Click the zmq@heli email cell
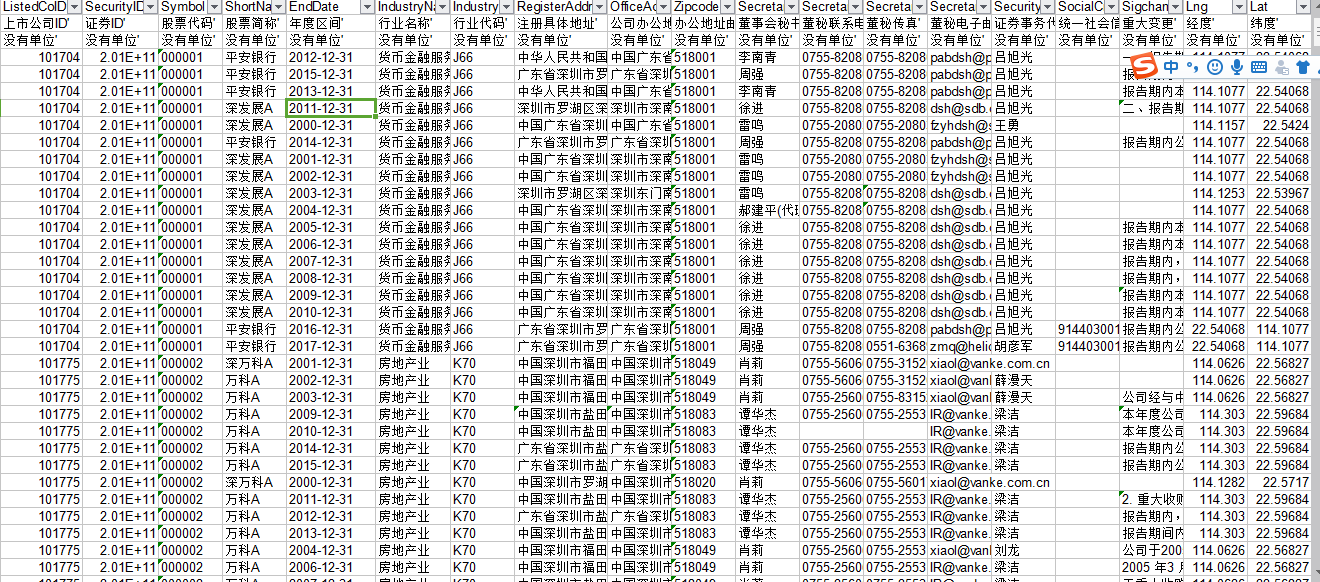The image size is (1320, 582). 960,346
